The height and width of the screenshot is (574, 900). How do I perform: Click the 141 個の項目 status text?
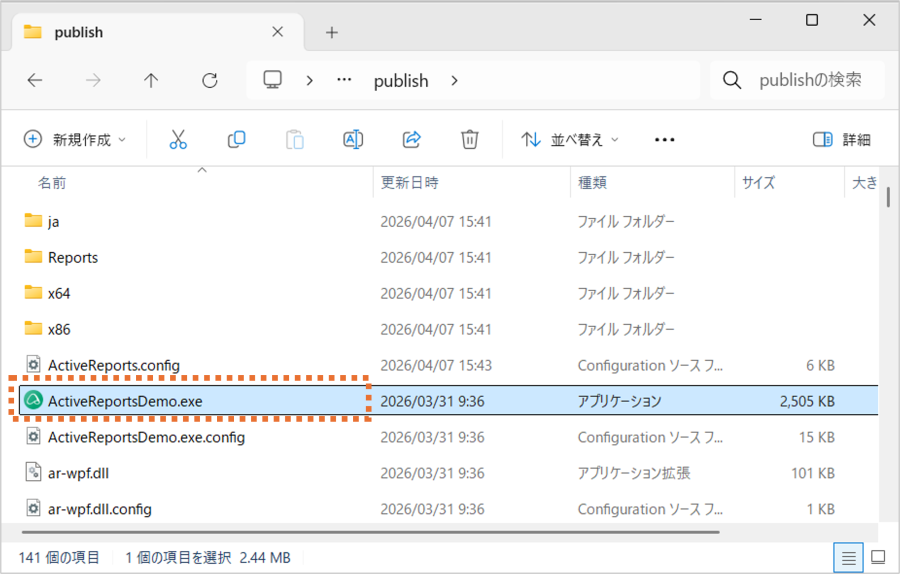point(59,557)
